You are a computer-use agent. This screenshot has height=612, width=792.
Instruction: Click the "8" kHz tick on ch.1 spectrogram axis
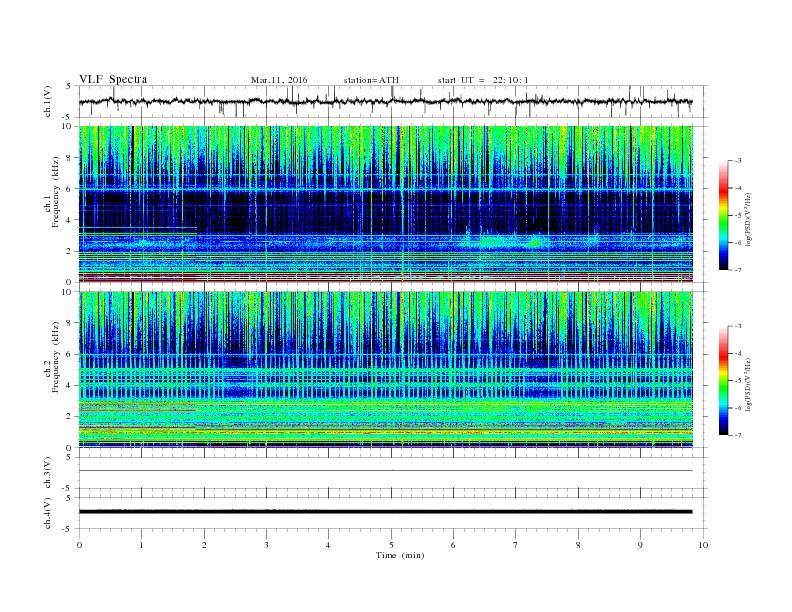(x=69, y=158)
